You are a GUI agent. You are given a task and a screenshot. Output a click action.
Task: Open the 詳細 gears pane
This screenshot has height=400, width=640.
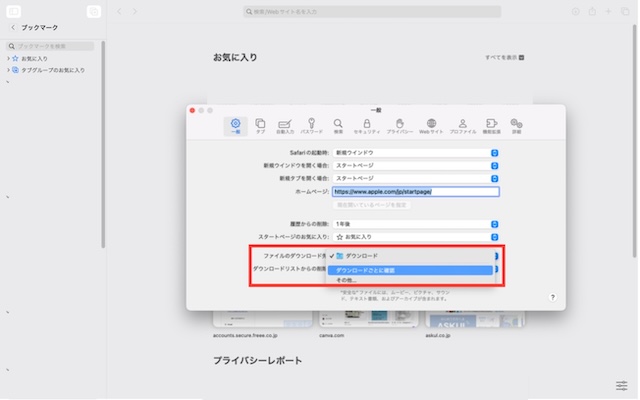click(516, 126)
